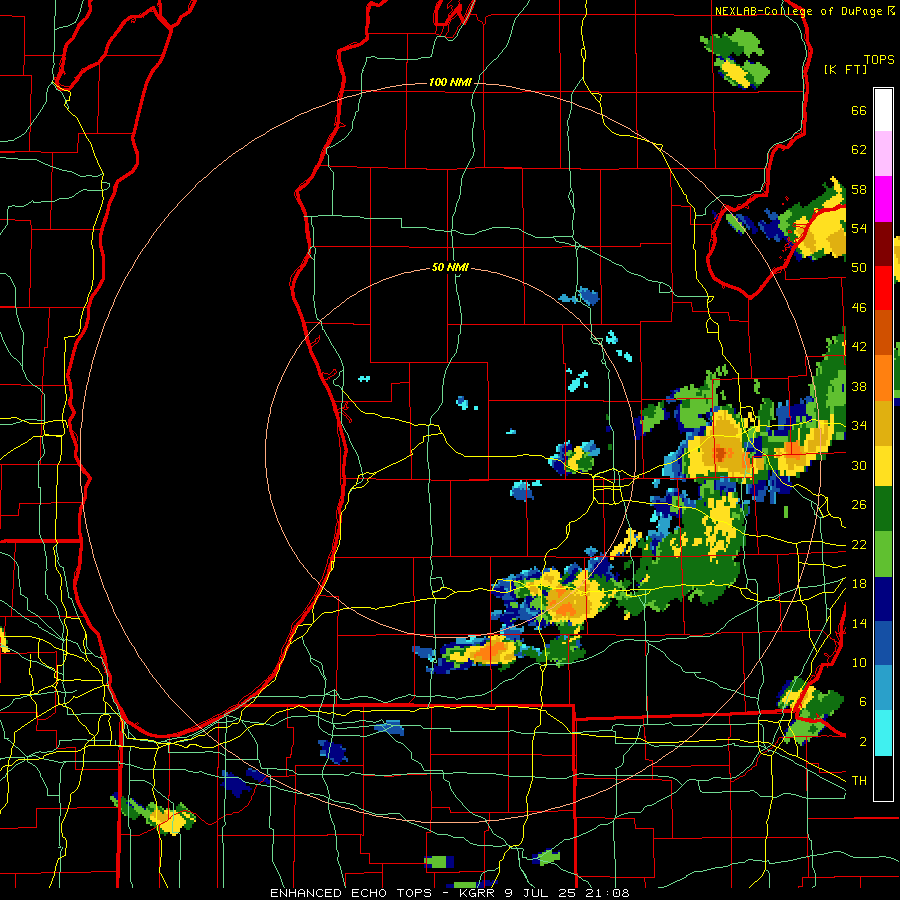Click the 66 legend value

859,110
